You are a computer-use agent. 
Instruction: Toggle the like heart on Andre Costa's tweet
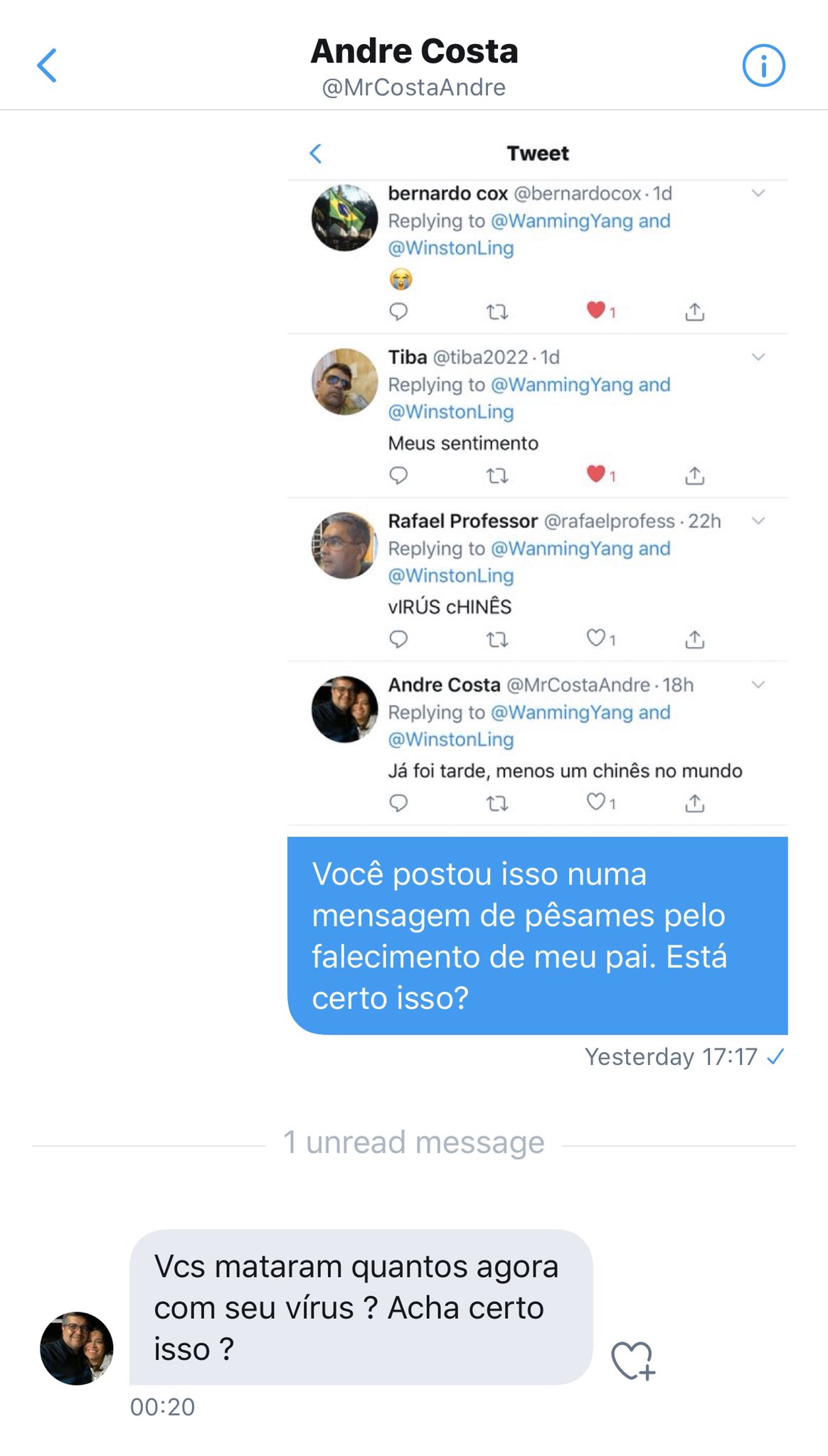[x=595, y=801]
